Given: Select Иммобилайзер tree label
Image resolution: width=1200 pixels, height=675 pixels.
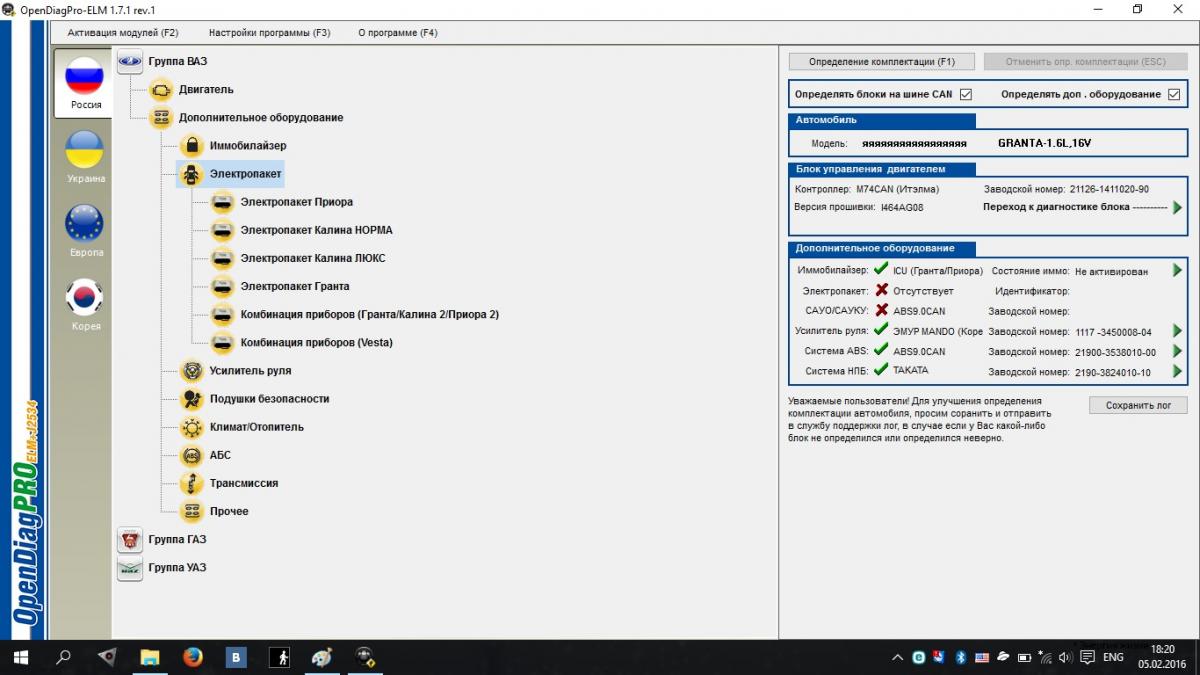Looking at the screenshot, I should pos(248,145).
